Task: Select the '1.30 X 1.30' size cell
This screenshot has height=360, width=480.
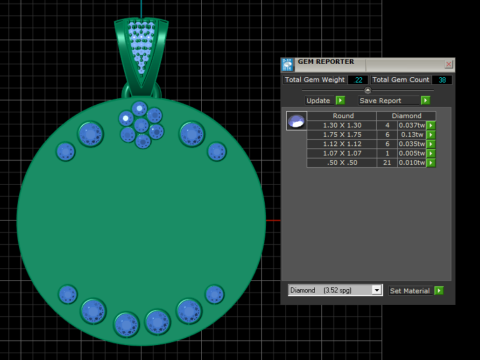Action: pos(342,125)
